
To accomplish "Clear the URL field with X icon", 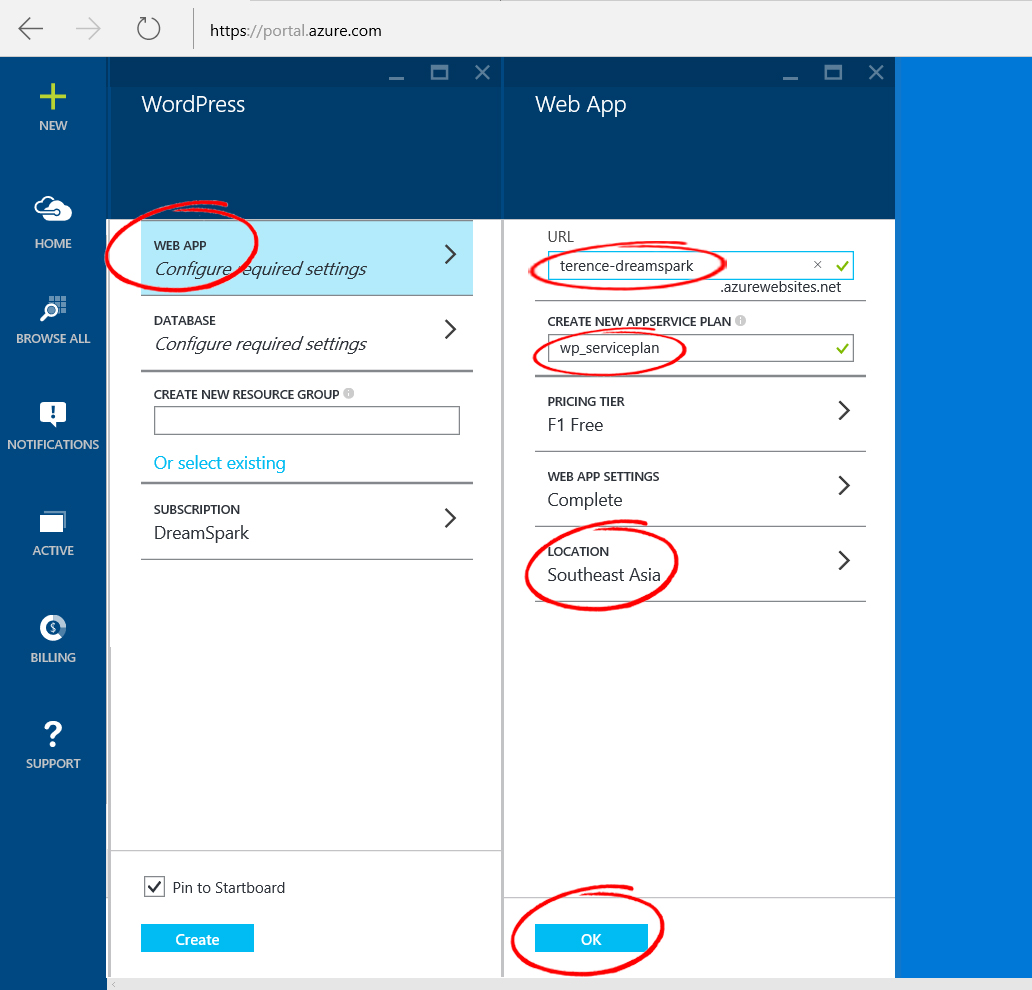I will [x=817, y=265].
